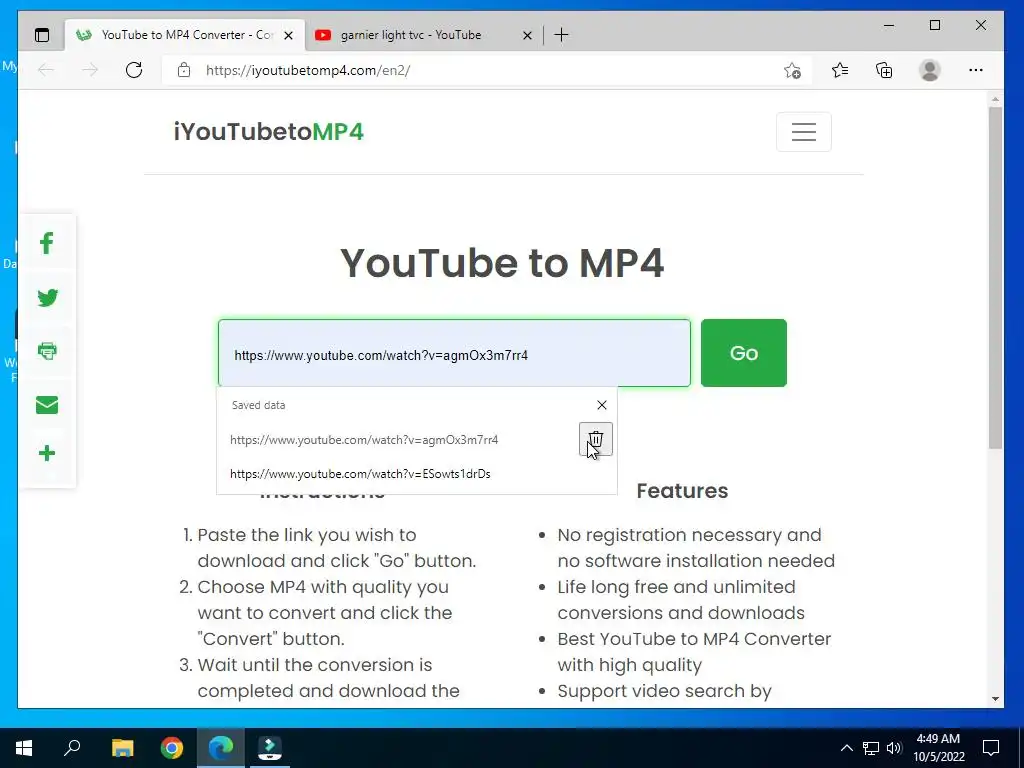Click the scrollbar down arrow

click(x=995, y=699)
